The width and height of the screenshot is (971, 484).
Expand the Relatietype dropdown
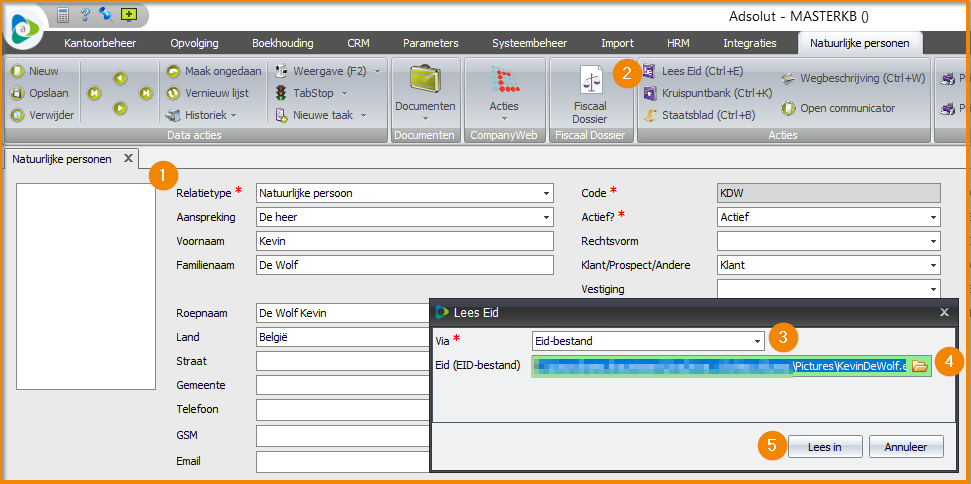[x=546, y=193]
